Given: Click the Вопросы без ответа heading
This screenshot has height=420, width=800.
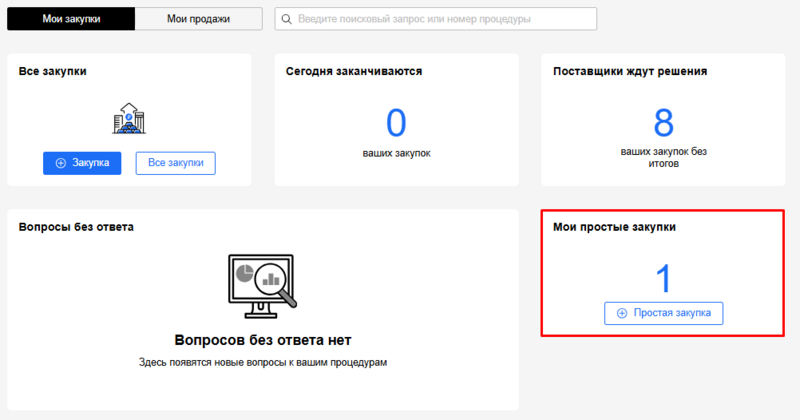Looking at the screenshot, I should pos(76,227).
